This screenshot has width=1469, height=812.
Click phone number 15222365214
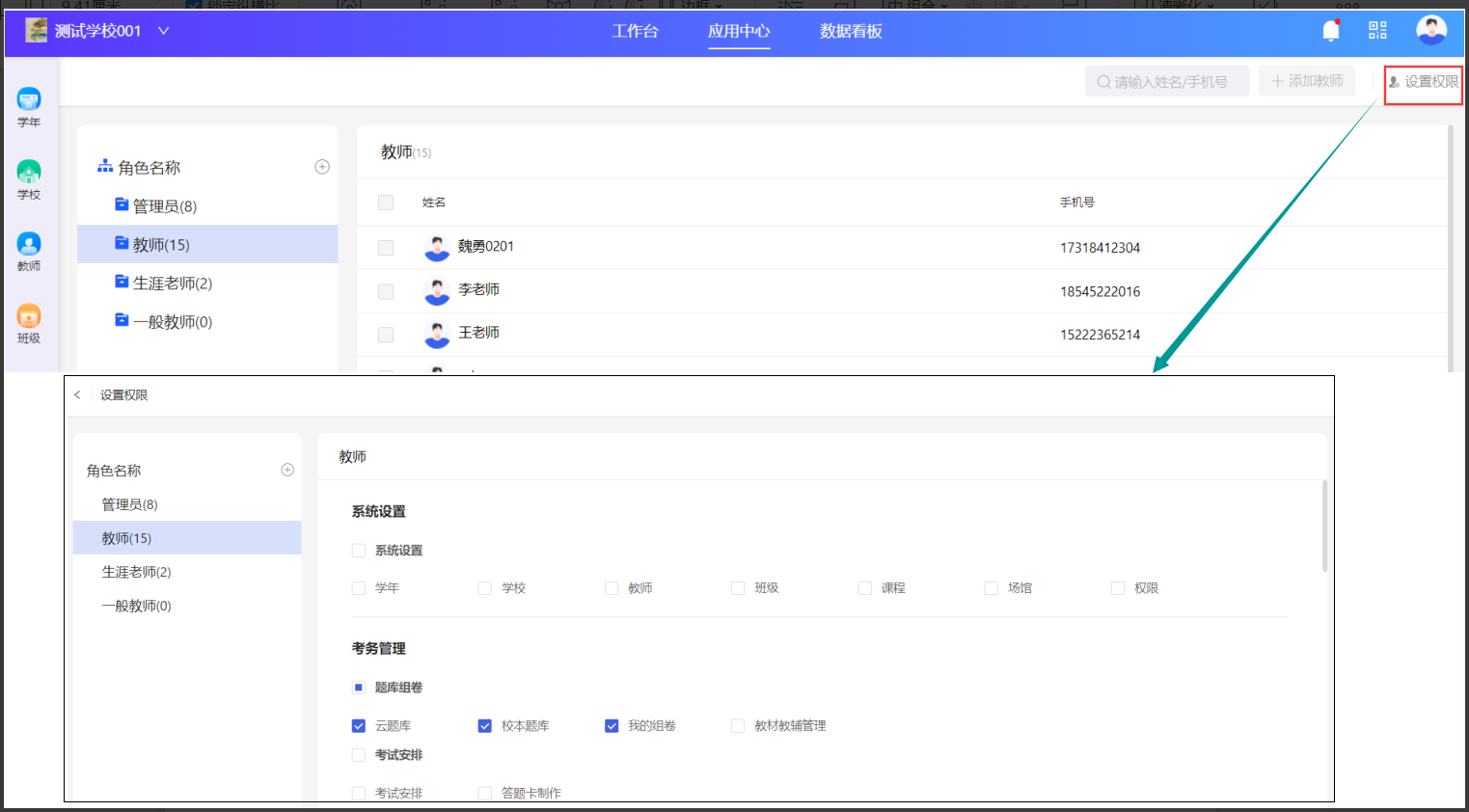(x=1100, y=335)
